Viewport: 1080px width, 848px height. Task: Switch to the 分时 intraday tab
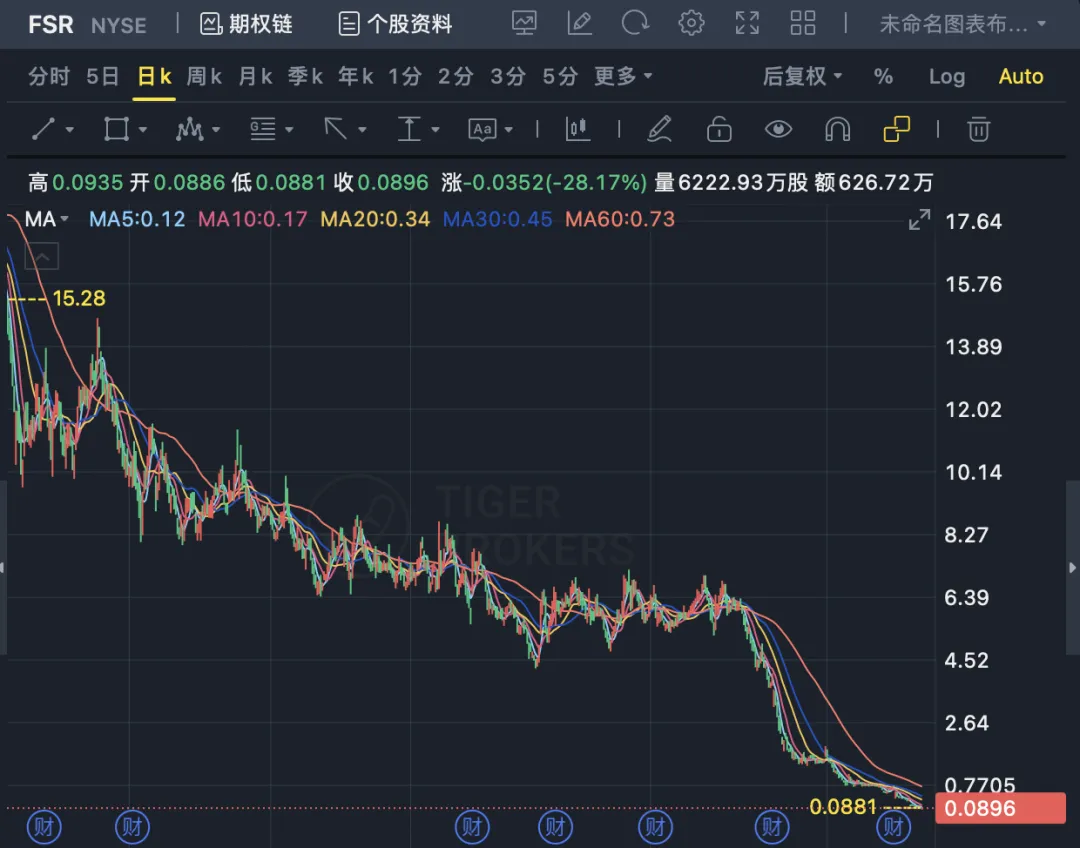pos(49,77)
